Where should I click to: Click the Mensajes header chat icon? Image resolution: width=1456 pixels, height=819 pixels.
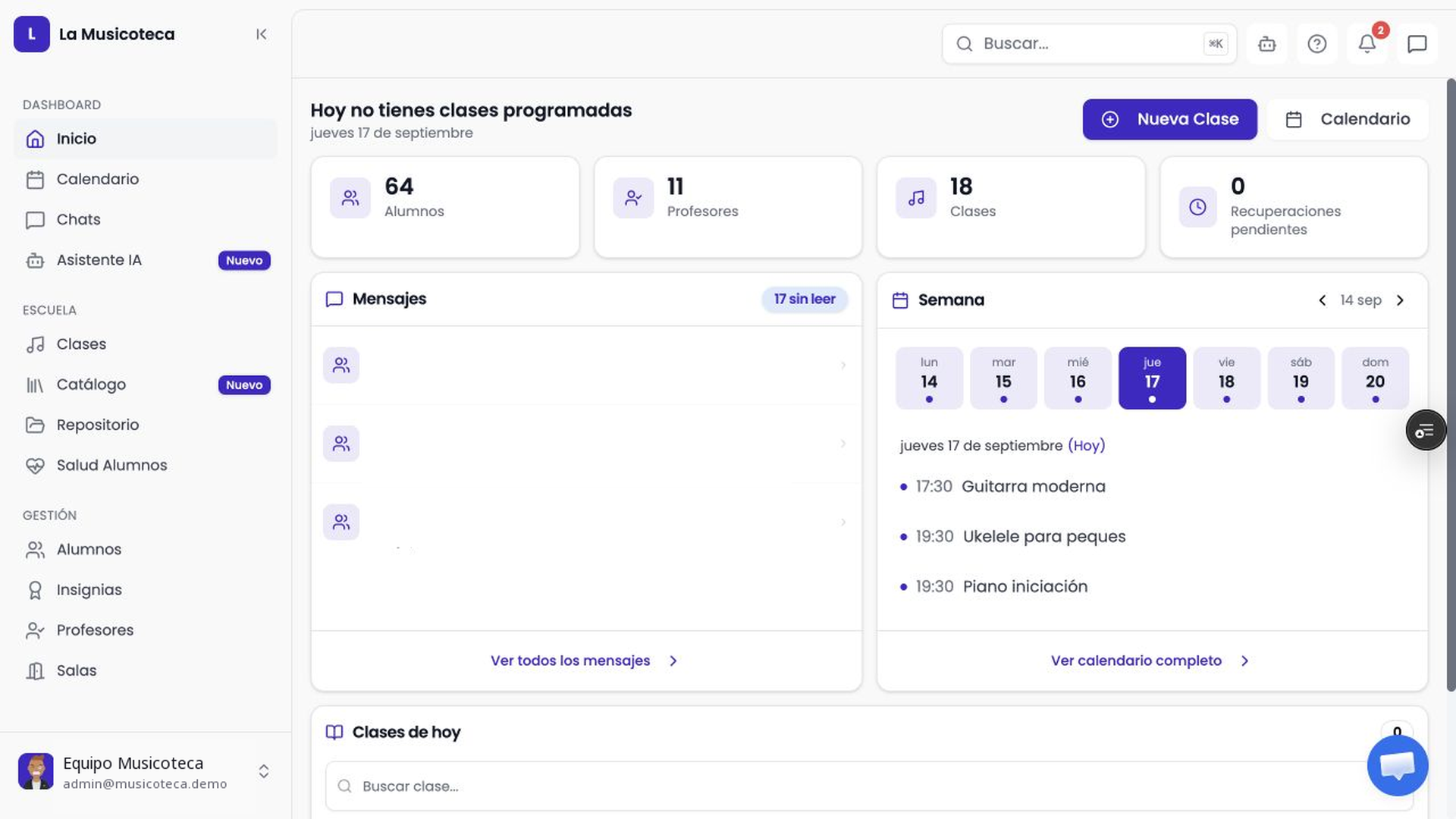point(334,300)
